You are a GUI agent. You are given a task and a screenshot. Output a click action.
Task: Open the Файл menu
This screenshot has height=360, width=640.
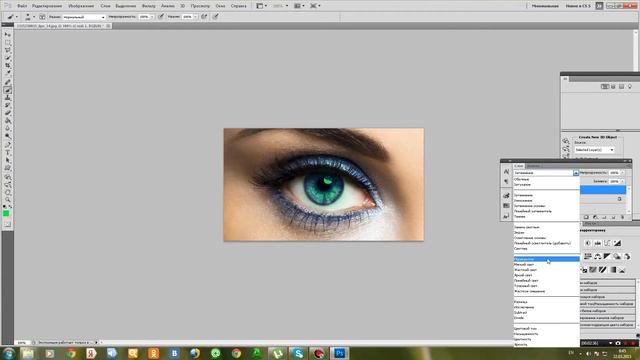(x=22, y=6)
